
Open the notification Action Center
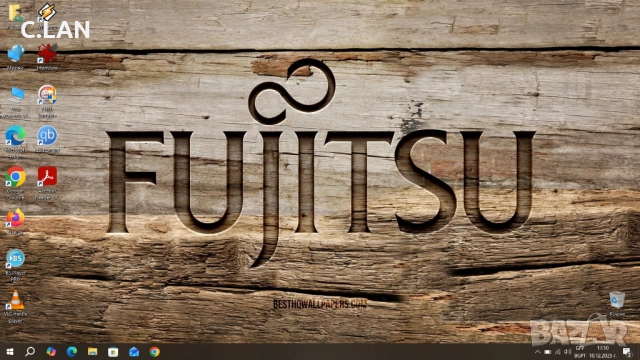coord(627,352)
